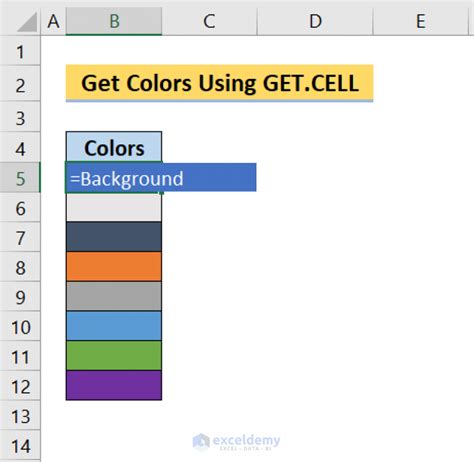
Task: Click the Get Colors Using GET.CELL title
Action: click(x=219, y=83)
